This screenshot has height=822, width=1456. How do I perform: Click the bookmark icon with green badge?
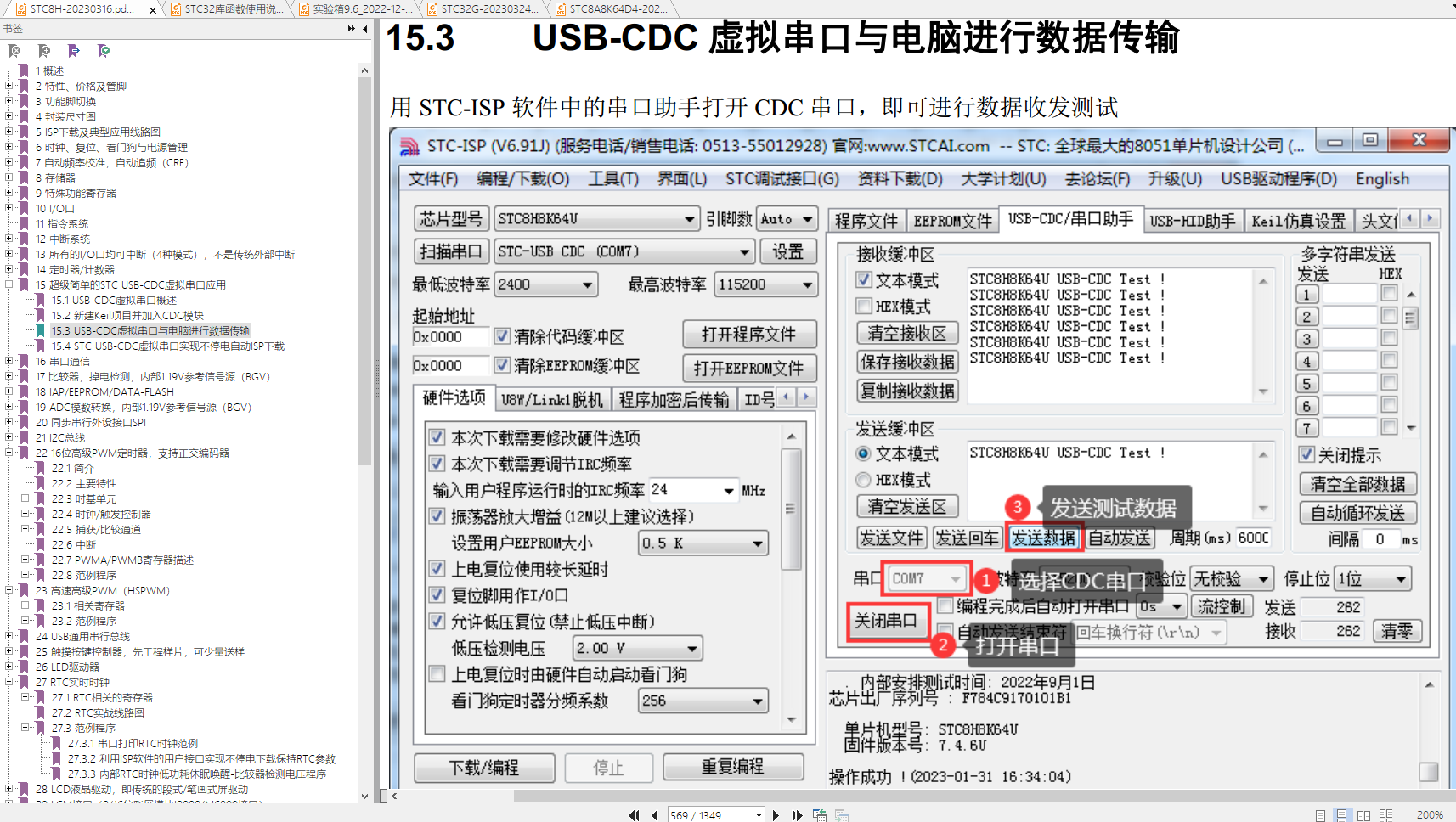click(104, 51)
